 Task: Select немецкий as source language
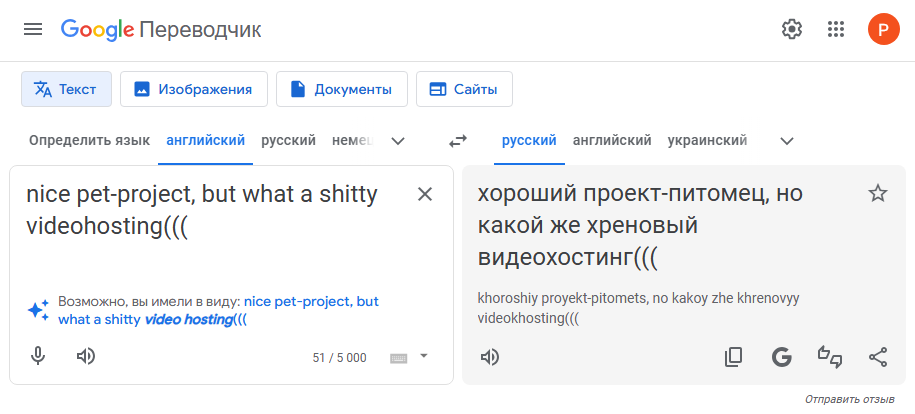click(352, 141)
